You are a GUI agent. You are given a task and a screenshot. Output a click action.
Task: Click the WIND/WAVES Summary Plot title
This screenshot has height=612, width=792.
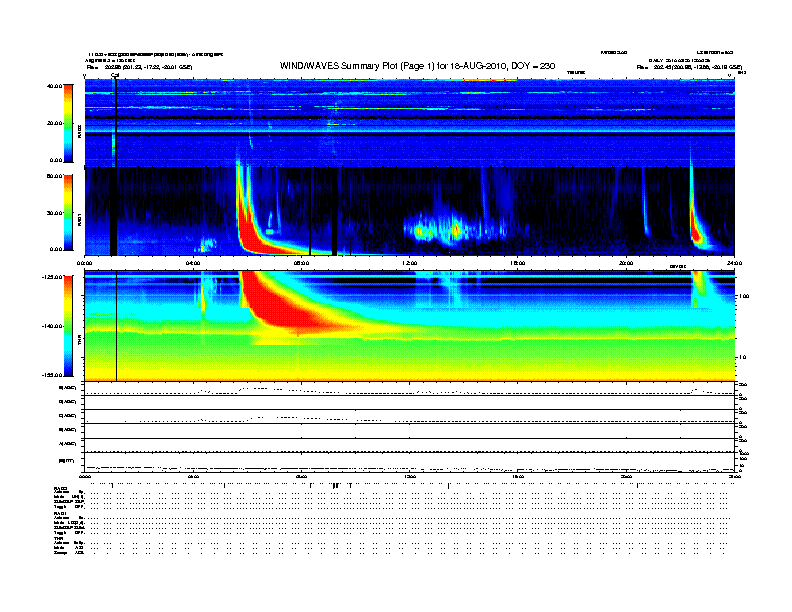[417, 66]
